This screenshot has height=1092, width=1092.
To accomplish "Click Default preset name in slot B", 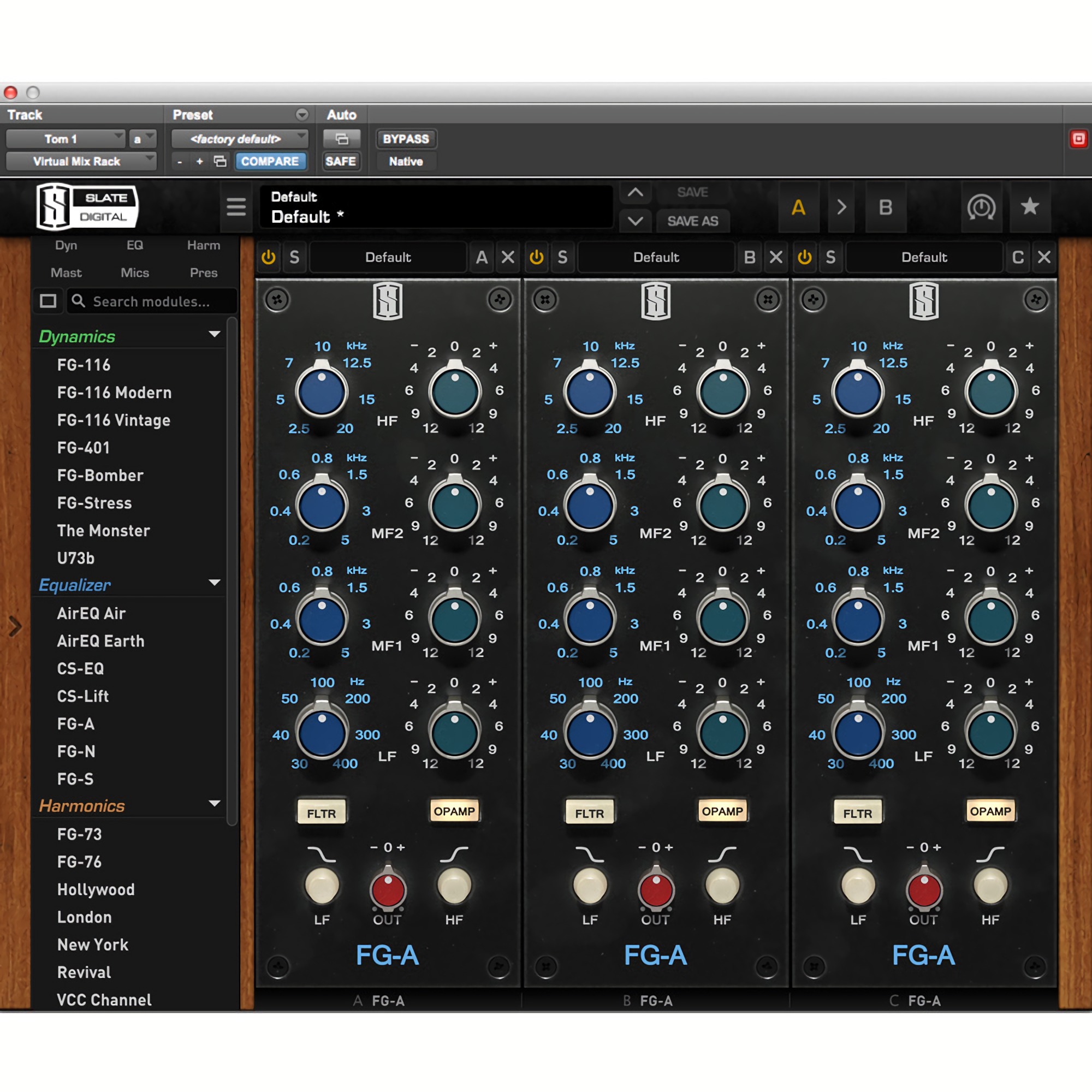I will coord(656,257).
